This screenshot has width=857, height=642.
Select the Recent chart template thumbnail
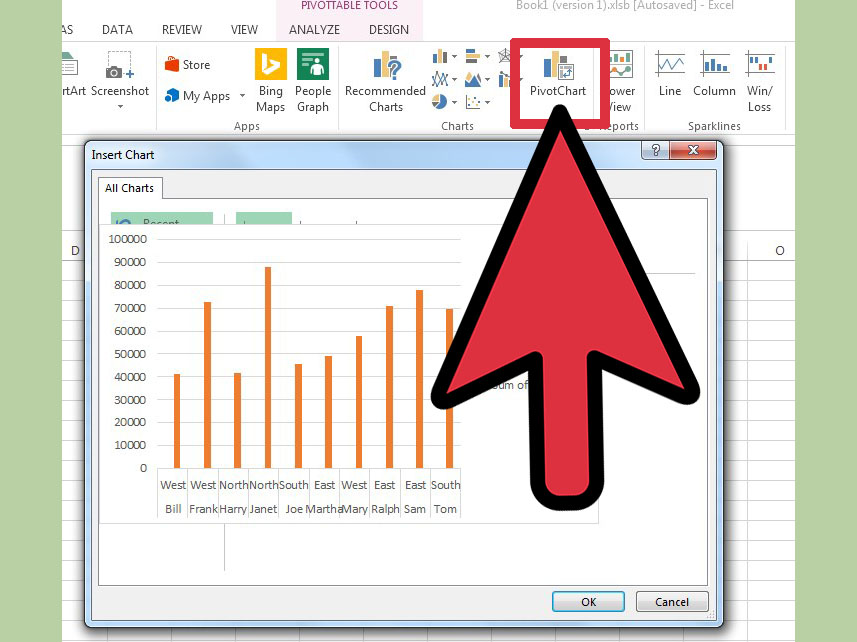pyautogui.click(x=161, y=221)
